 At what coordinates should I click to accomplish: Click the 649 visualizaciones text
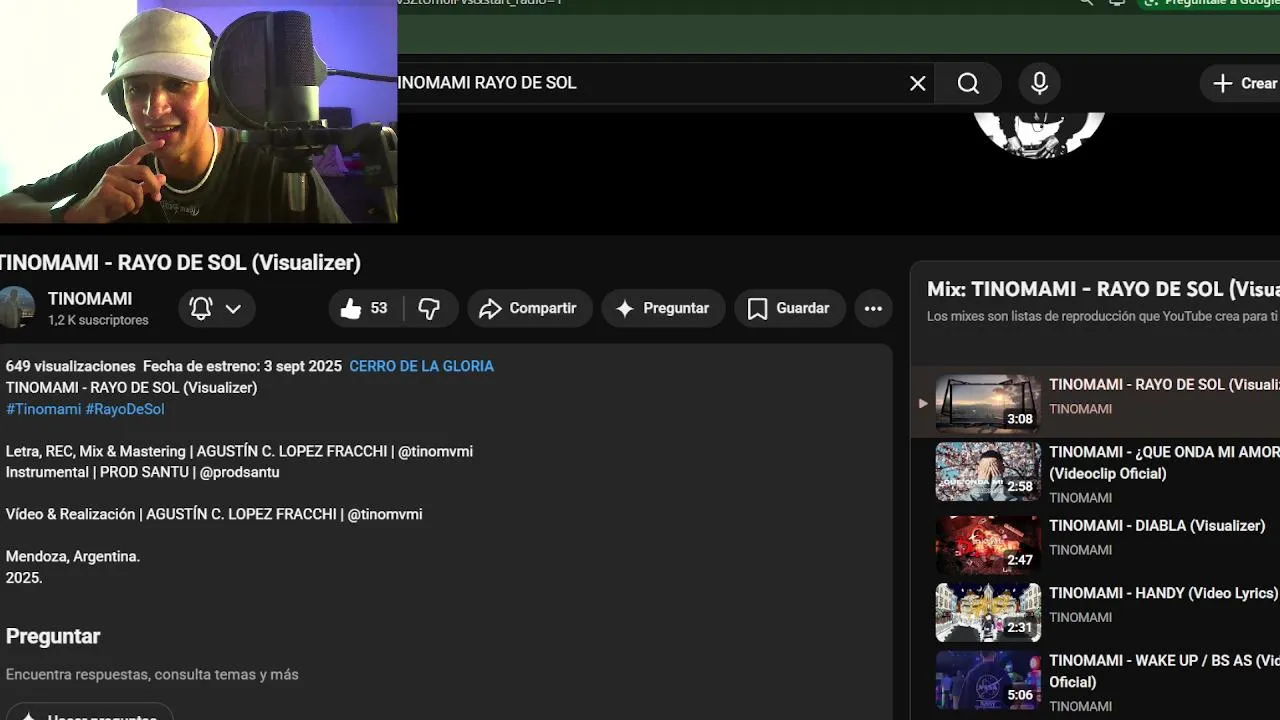70,366
